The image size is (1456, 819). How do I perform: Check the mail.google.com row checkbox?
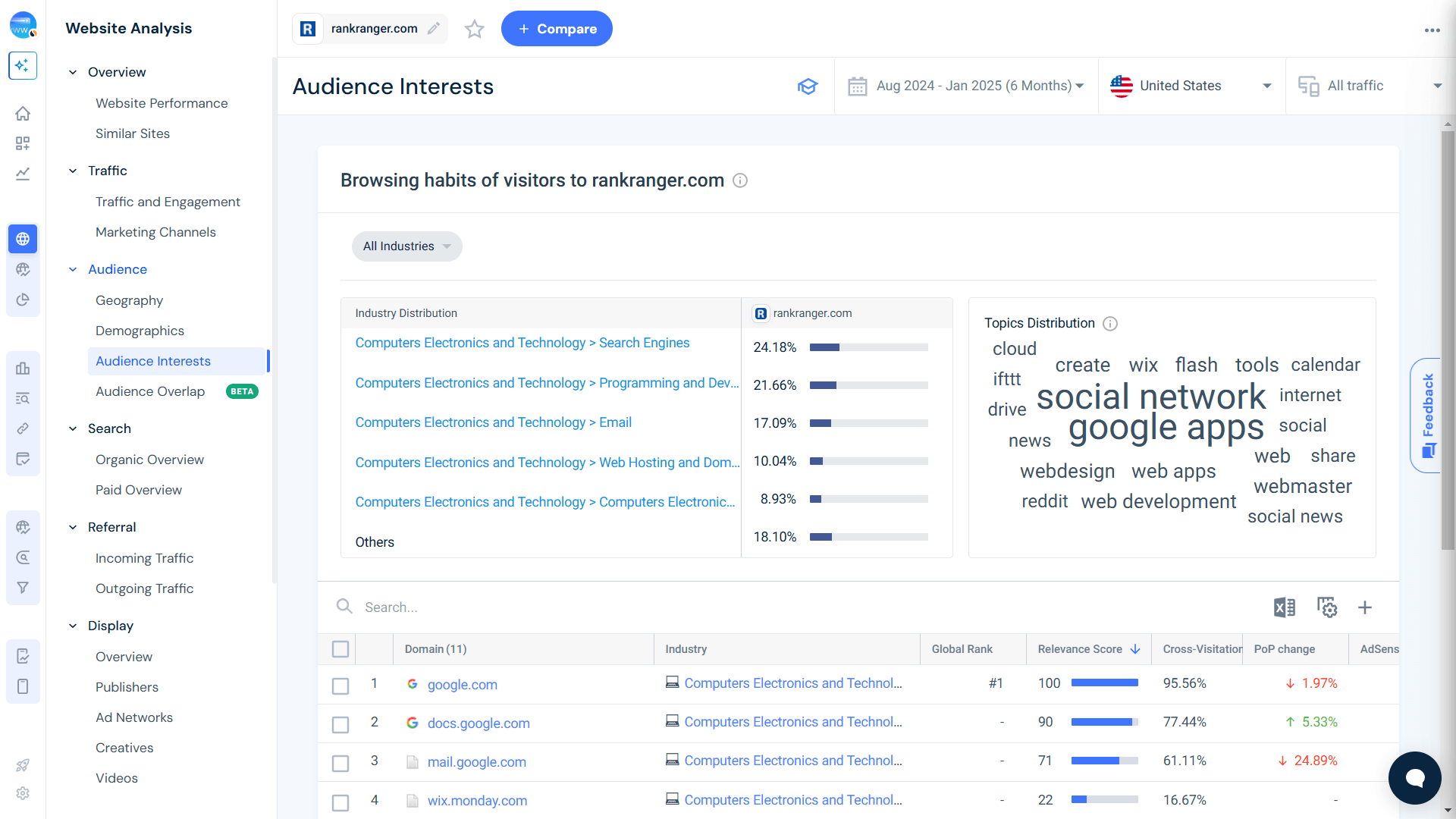[340, 764]
